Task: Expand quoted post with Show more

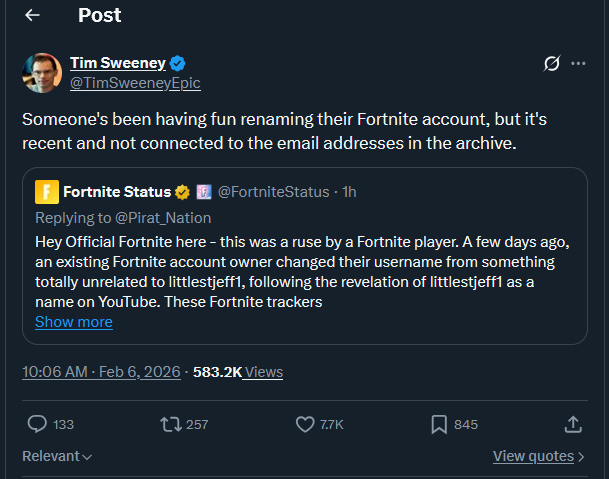Action: pyautogui.click(x=73, y=322)
